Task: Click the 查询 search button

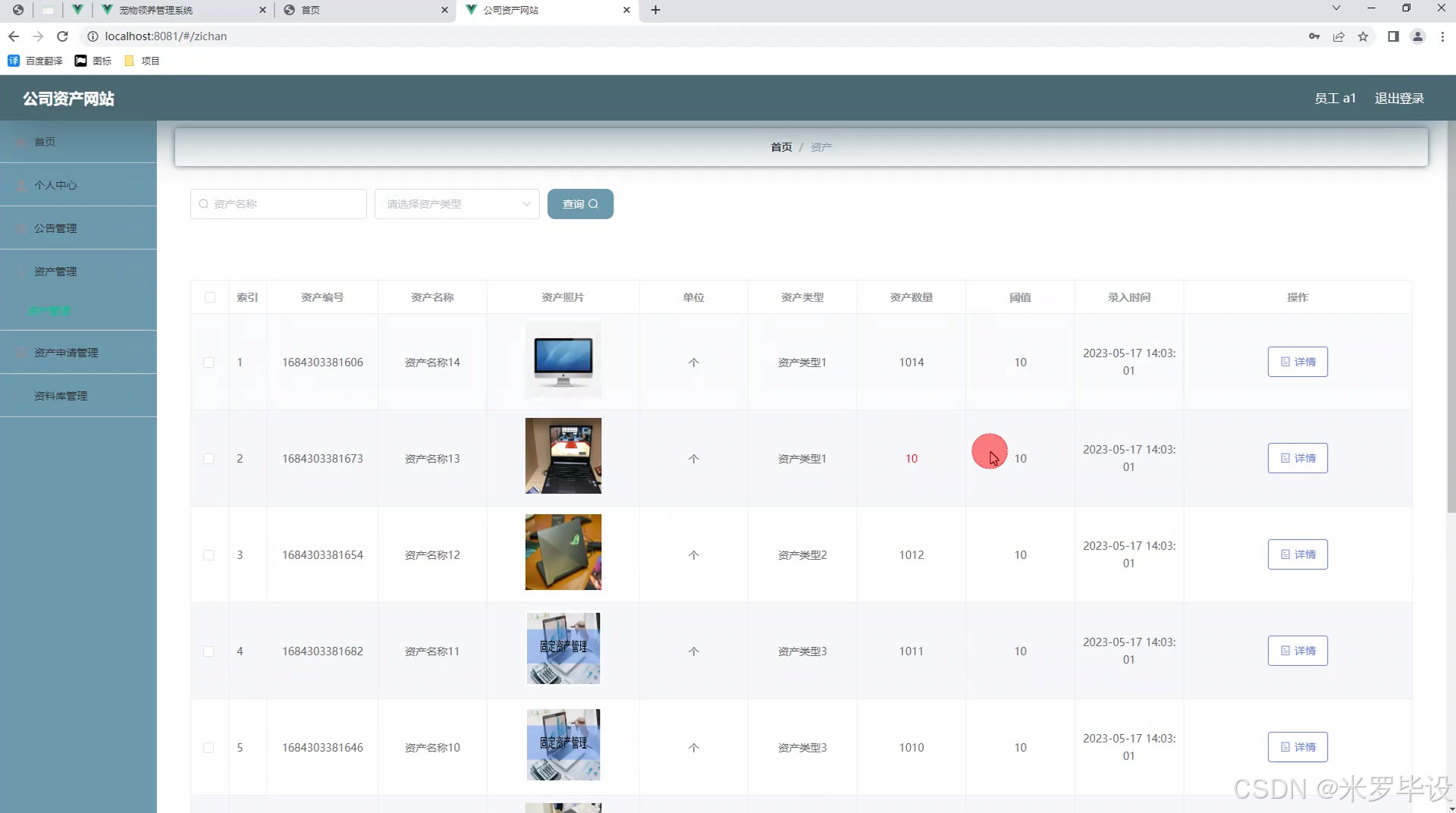Action: (580, 204)
